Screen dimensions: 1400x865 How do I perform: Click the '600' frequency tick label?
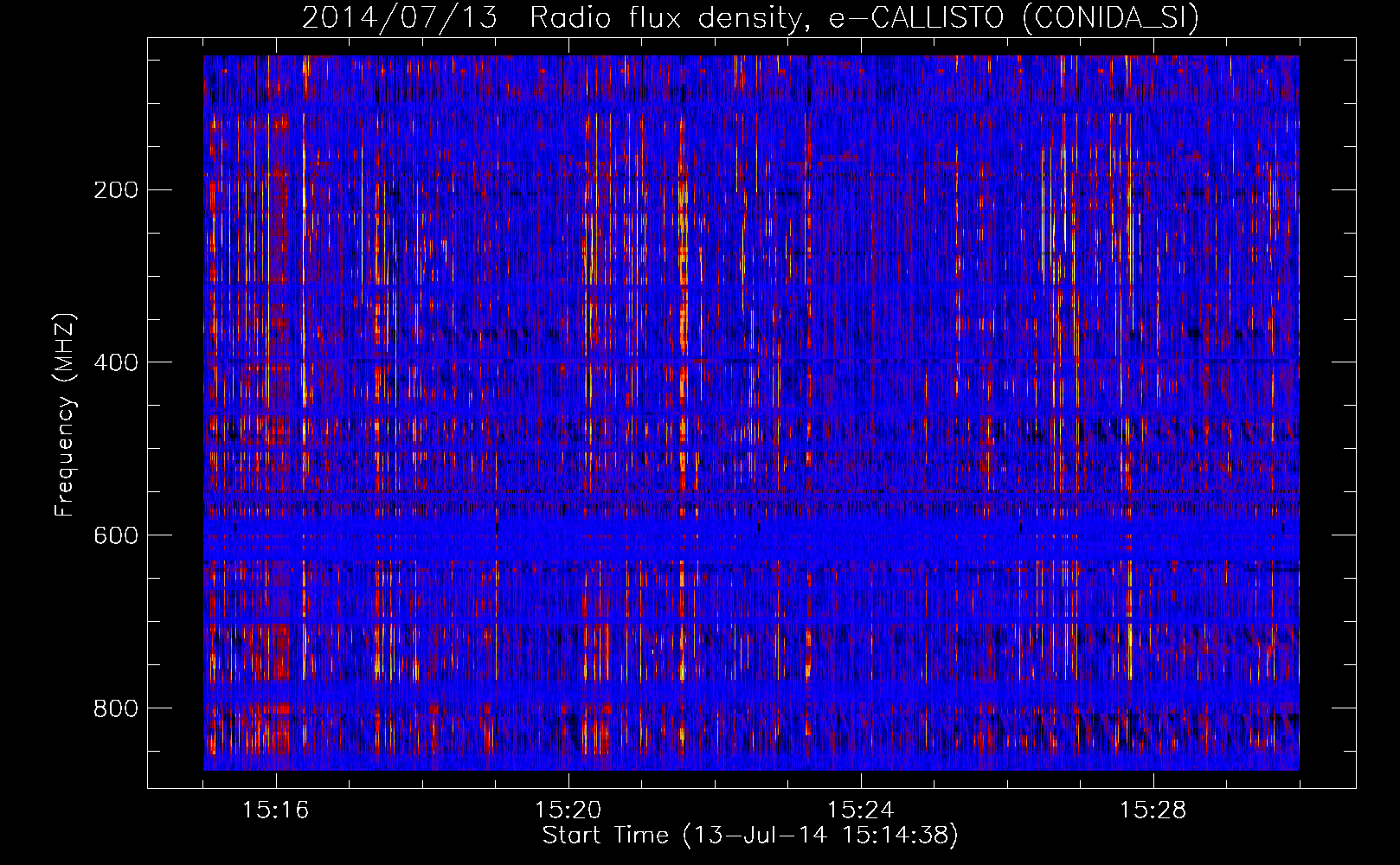tap(115, 535)
